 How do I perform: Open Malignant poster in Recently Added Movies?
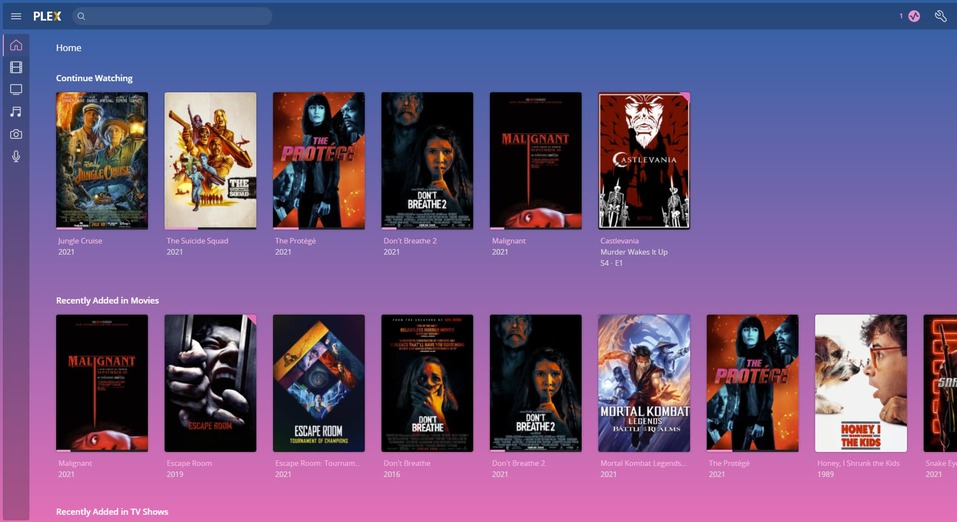(102, 383)
